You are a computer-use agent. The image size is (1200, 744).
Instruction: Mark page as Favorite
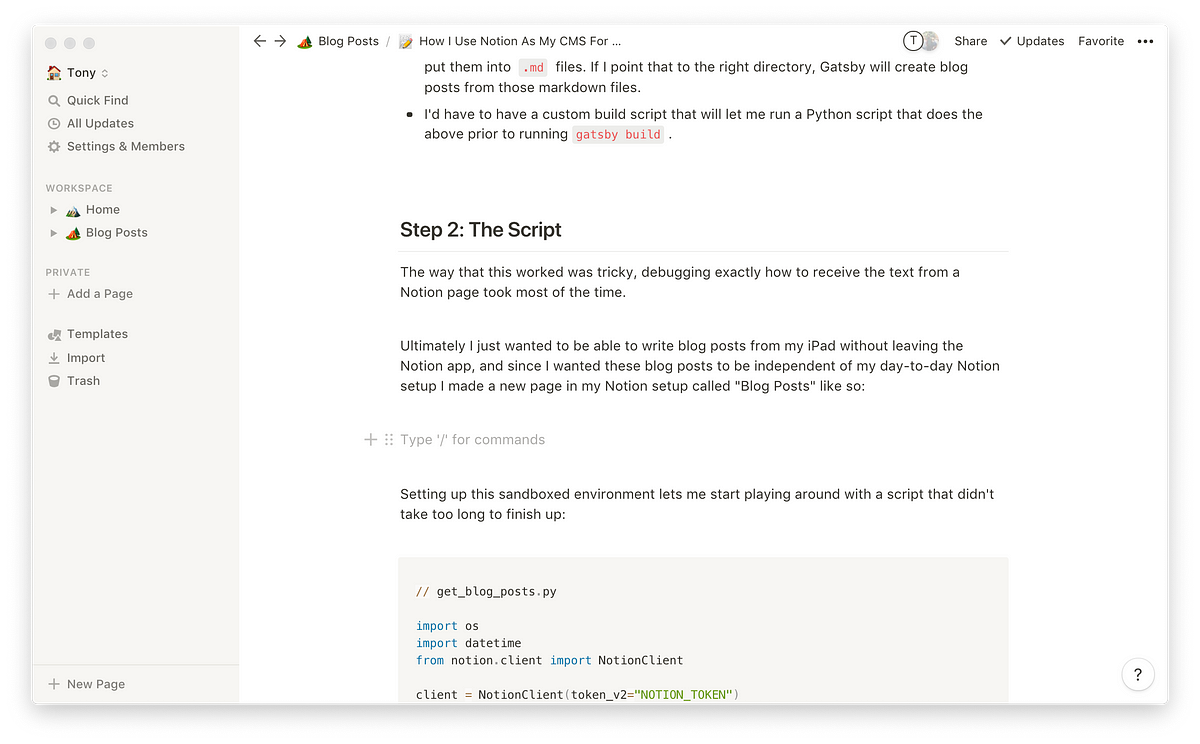pos(1101,41)
